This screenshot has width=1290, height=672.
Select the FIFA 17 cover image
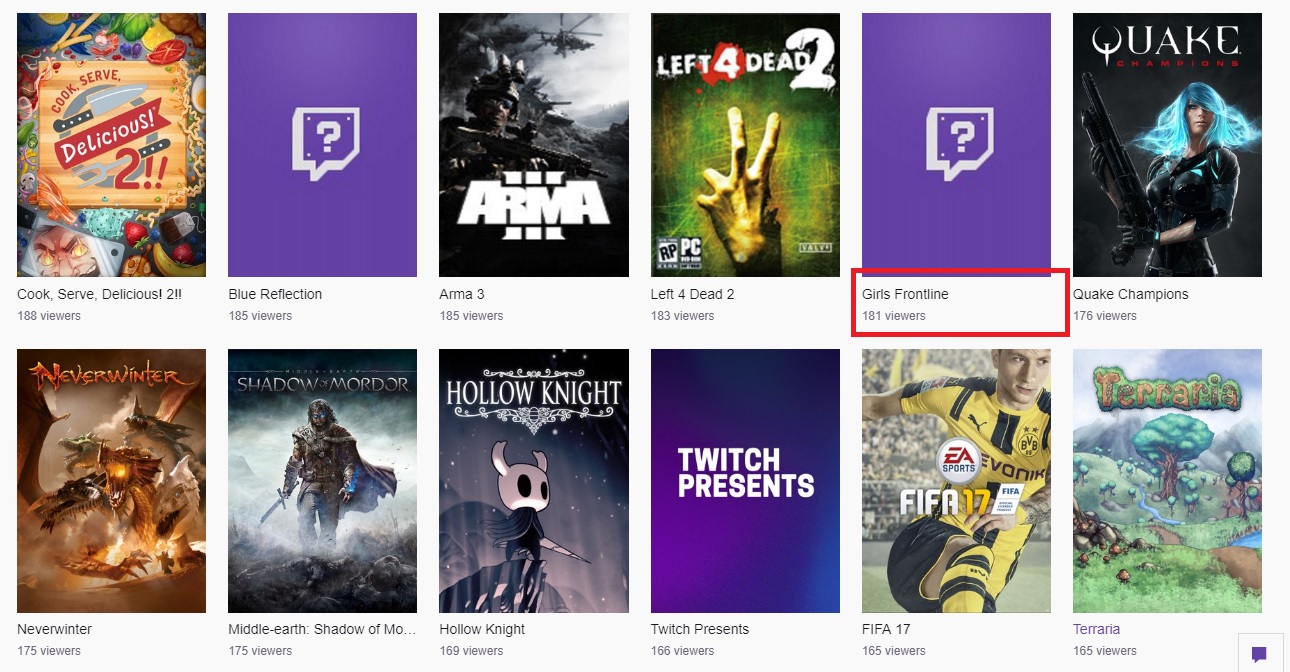point(956,480)
